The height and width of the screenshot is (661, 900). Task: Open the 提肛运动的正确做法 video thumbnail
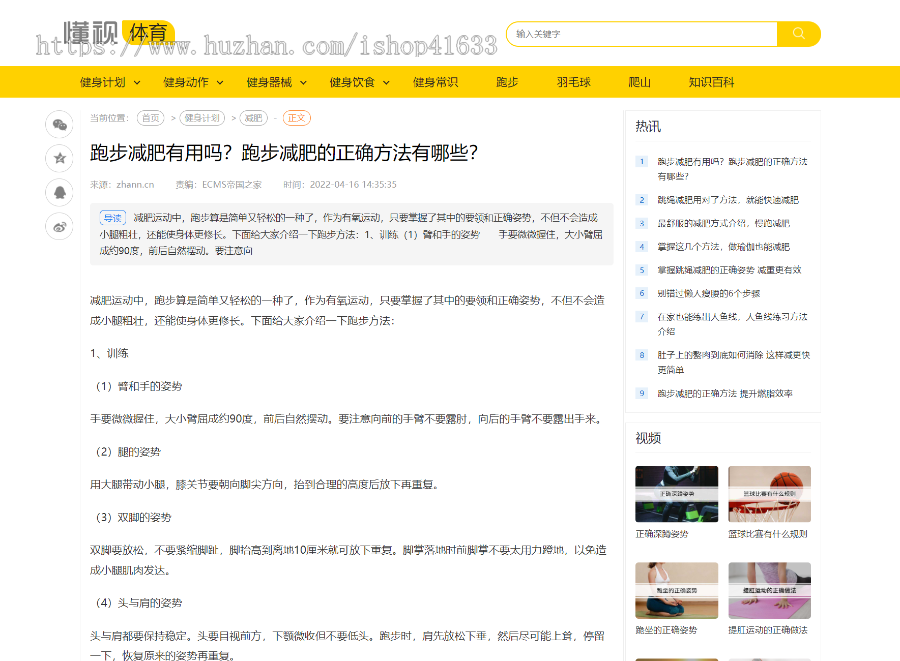pos(770,590)
